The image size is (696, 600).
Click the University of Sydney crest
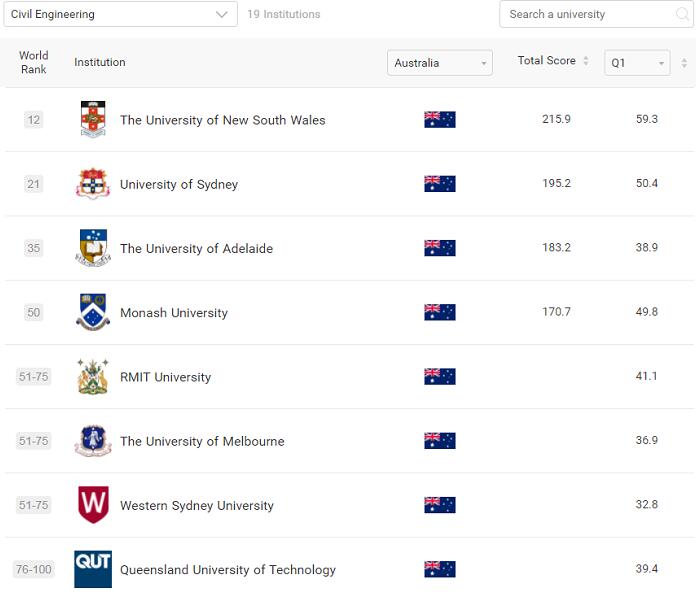tap(93, 184)
